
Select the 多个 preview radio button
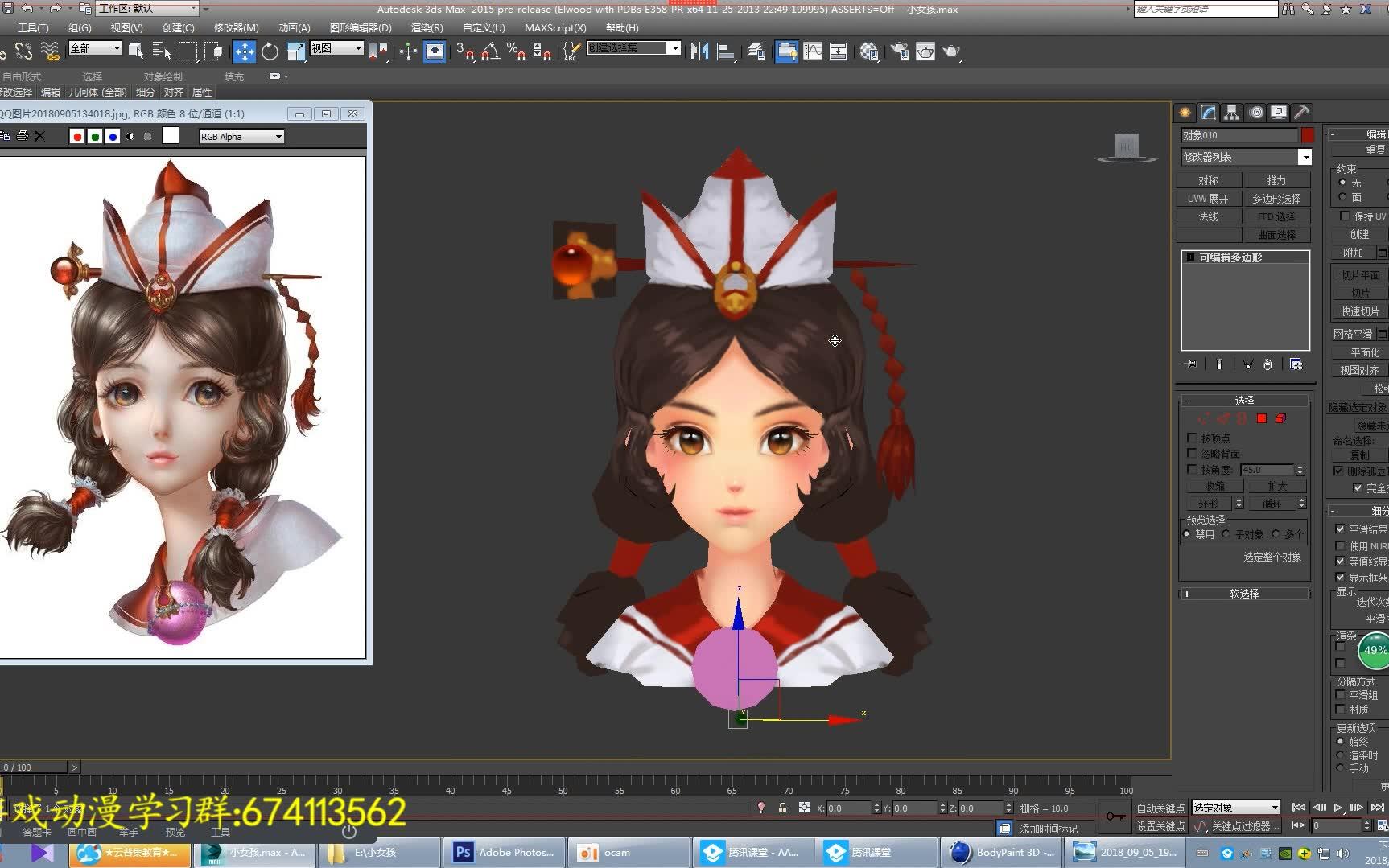coord(1276,534)
